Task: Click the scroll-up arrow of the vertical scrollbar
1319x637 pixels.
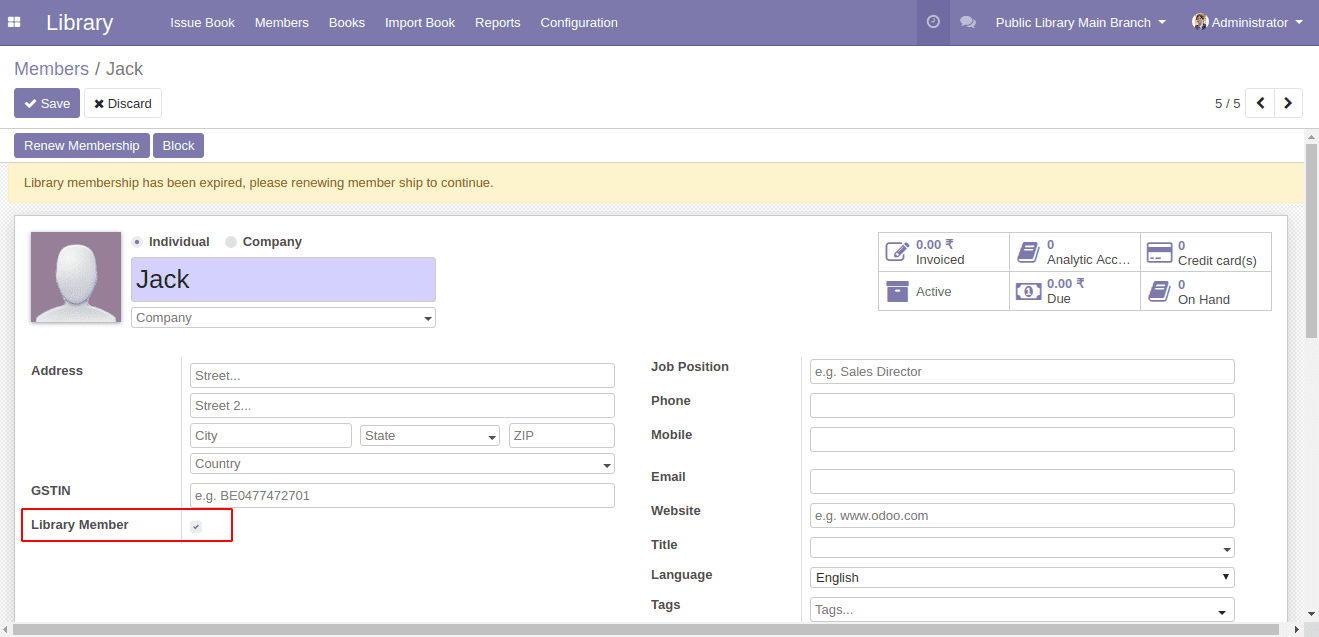Action: coord(1312,135)
